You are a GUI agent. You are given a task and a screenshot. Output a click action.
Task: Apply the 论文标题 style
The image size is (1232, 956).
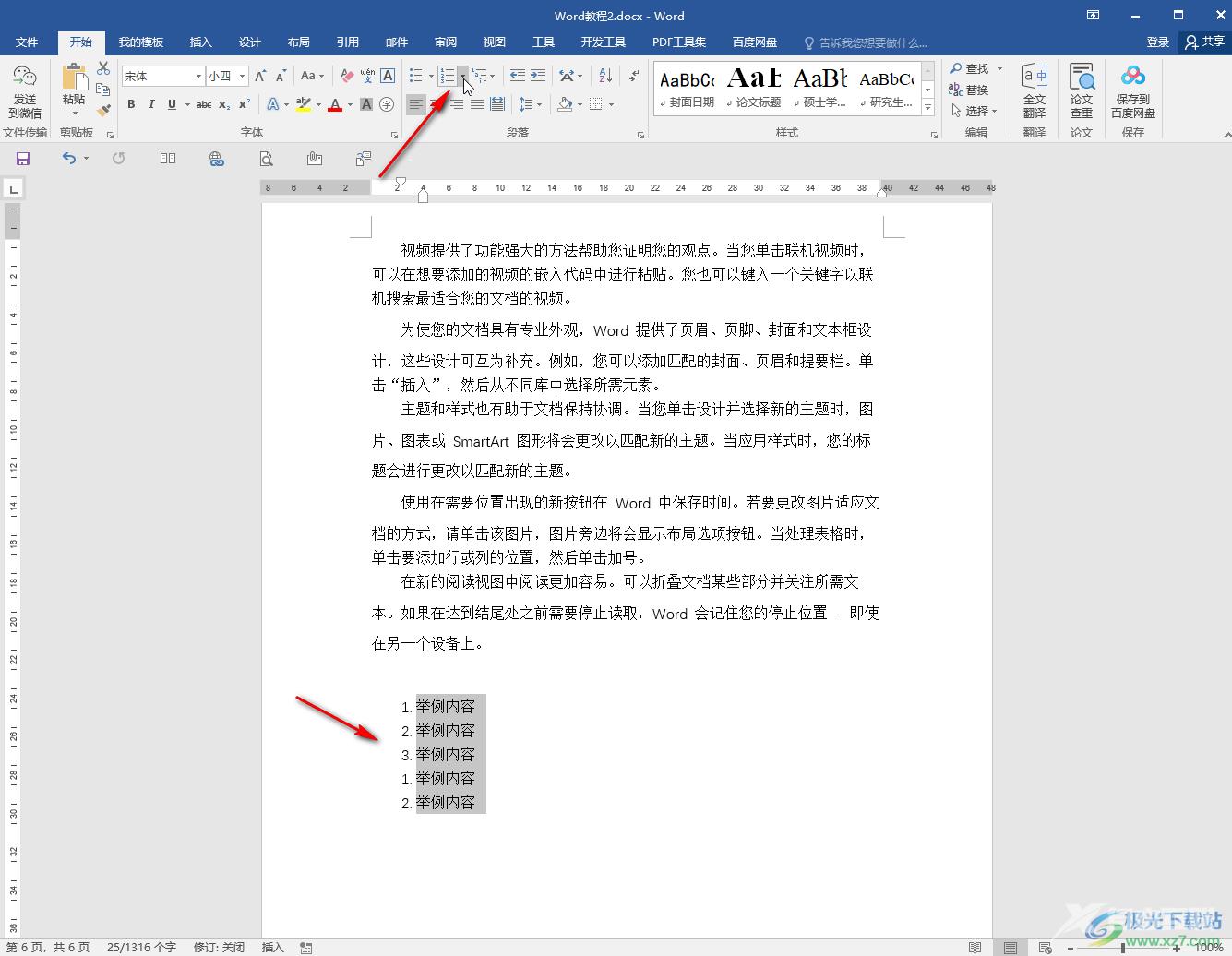coord(754,88)
